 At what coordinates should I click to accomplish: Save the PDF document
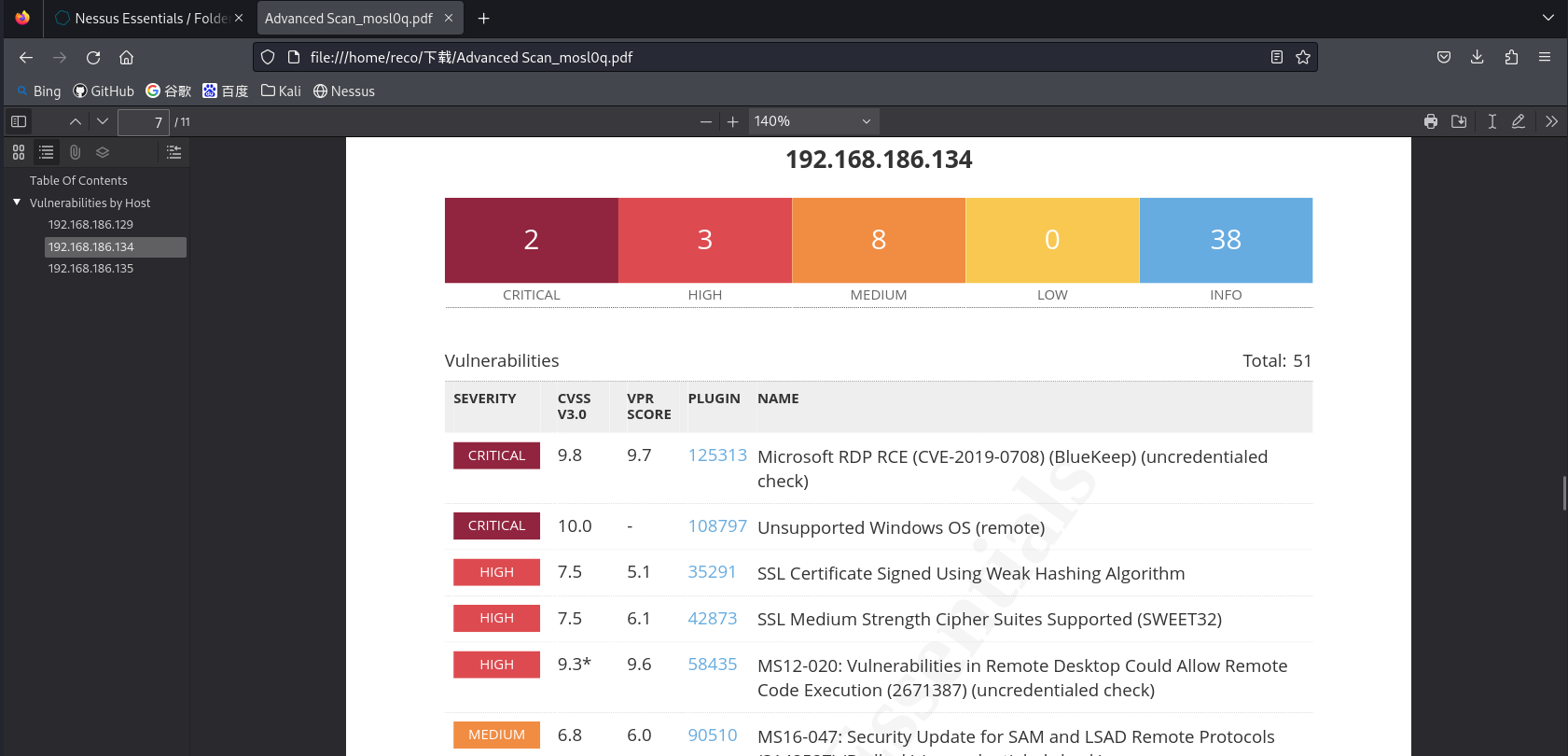1459,121
